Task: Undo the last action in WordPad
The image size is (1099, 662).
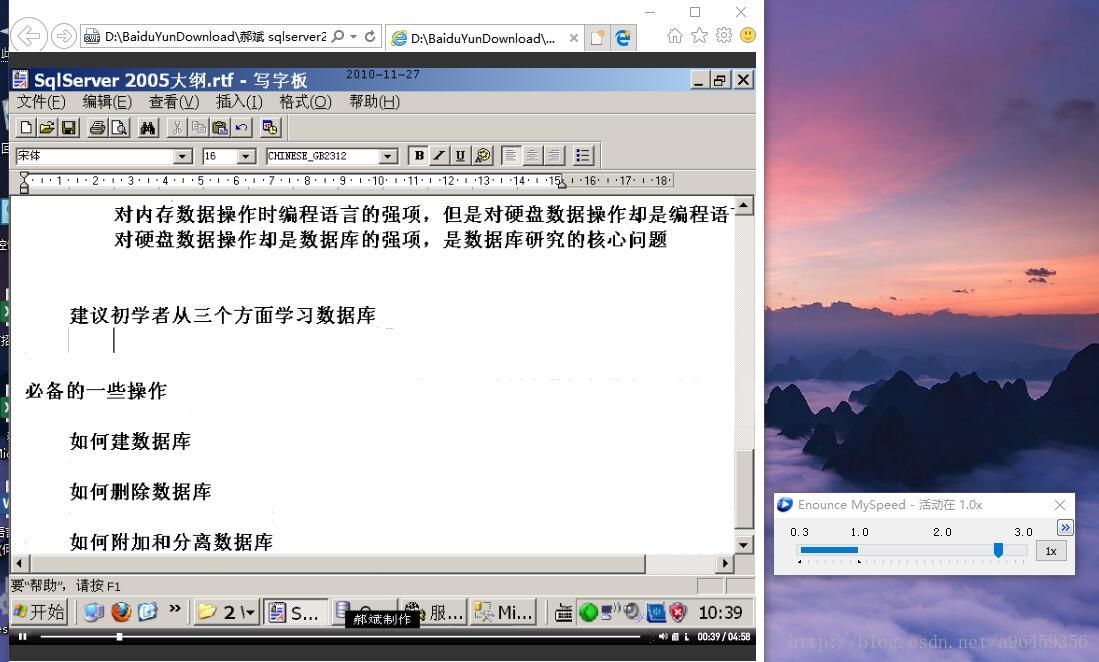Action: pyautogui.click(x=241, y=127)
